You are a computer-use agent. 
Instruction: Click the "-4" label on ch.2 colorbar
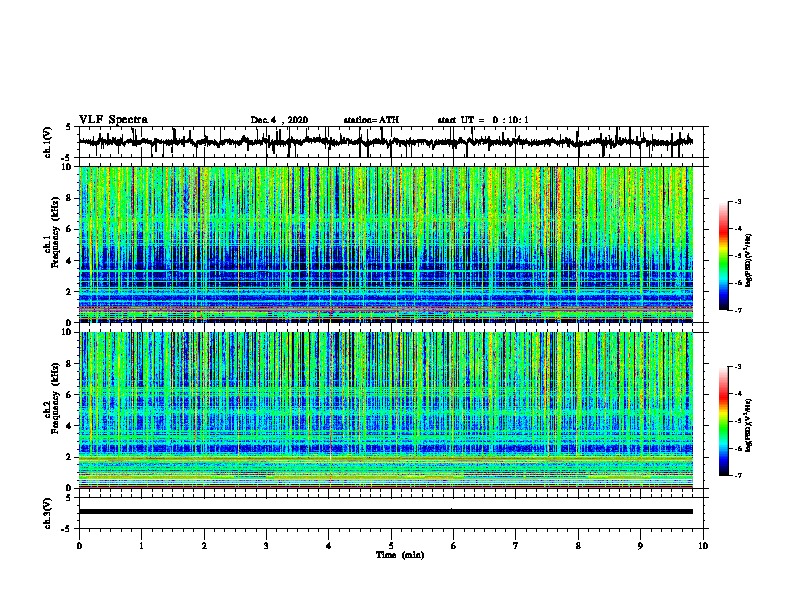click(737, 394)
